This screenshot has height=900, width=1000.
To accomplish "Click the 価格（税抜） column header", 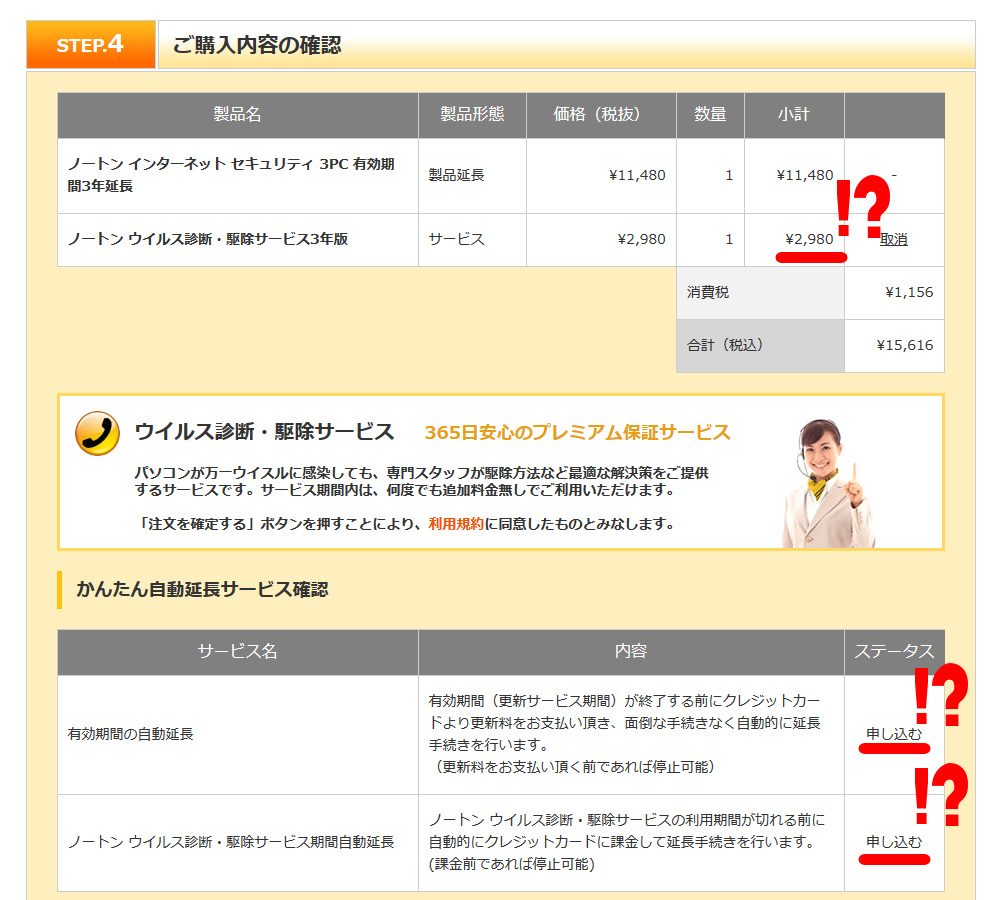I will [600, 115].
